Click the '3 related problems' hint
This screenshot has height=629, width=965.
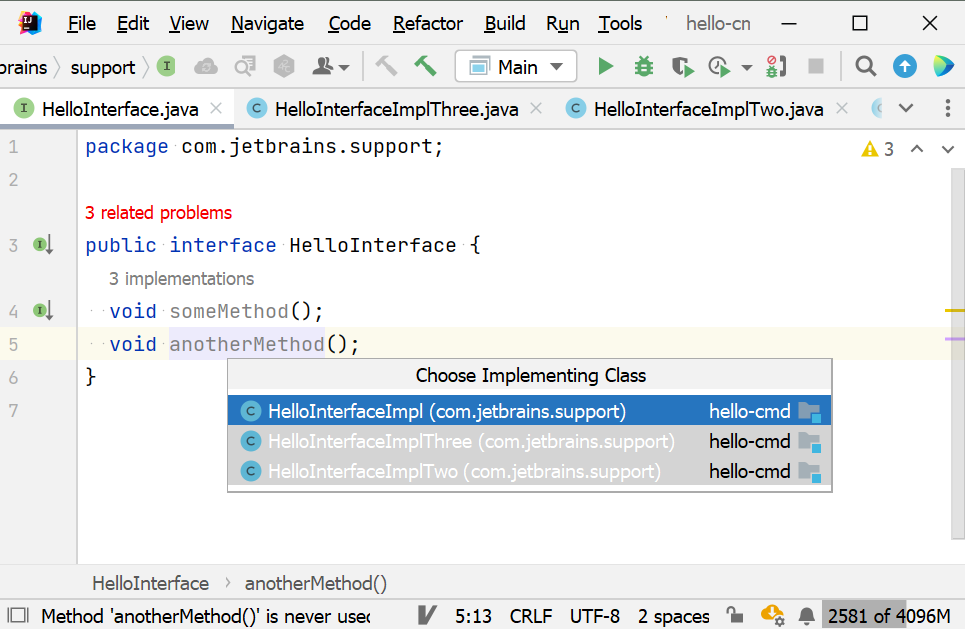tap(158, 213)
